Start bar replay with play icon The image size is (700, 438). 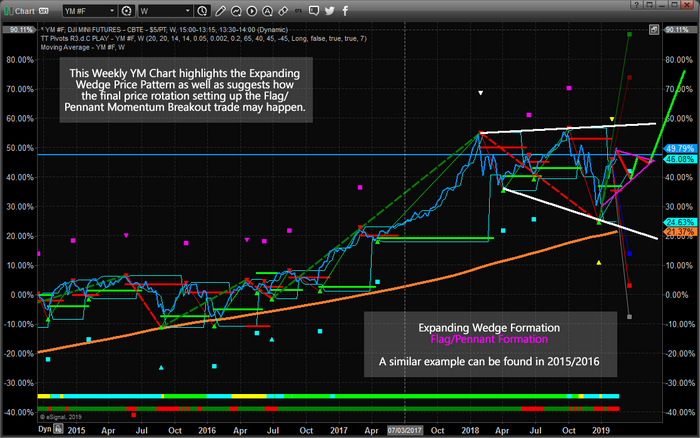[251, 11]
